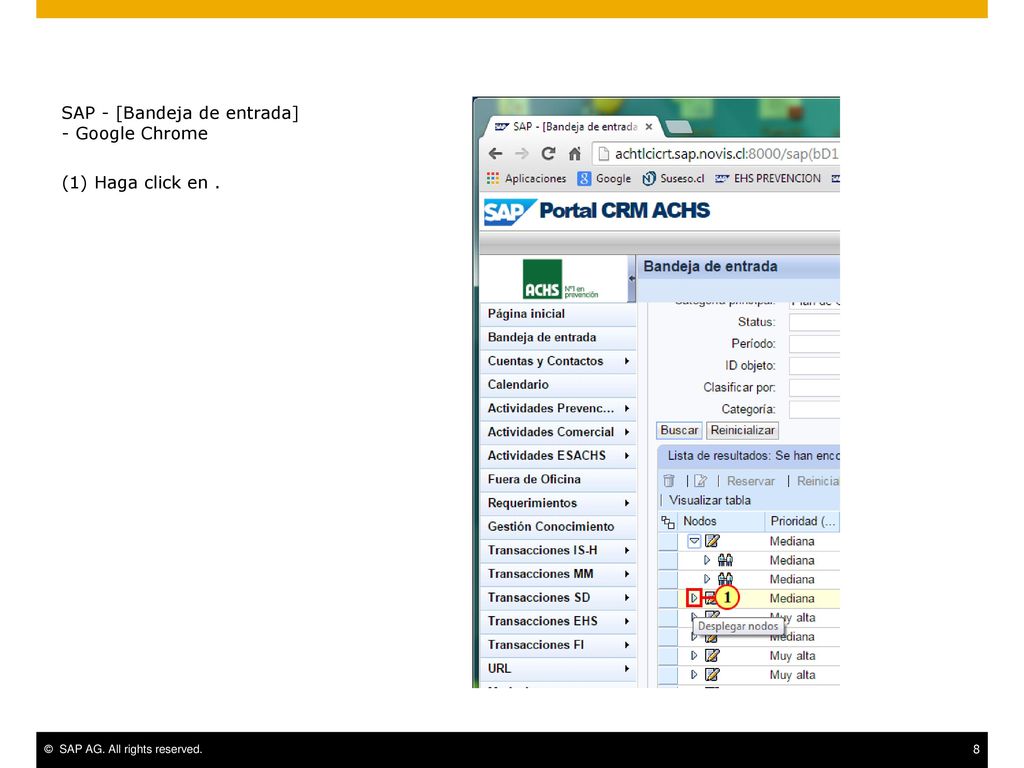Click the browser forward arrow

click(521, 153)
